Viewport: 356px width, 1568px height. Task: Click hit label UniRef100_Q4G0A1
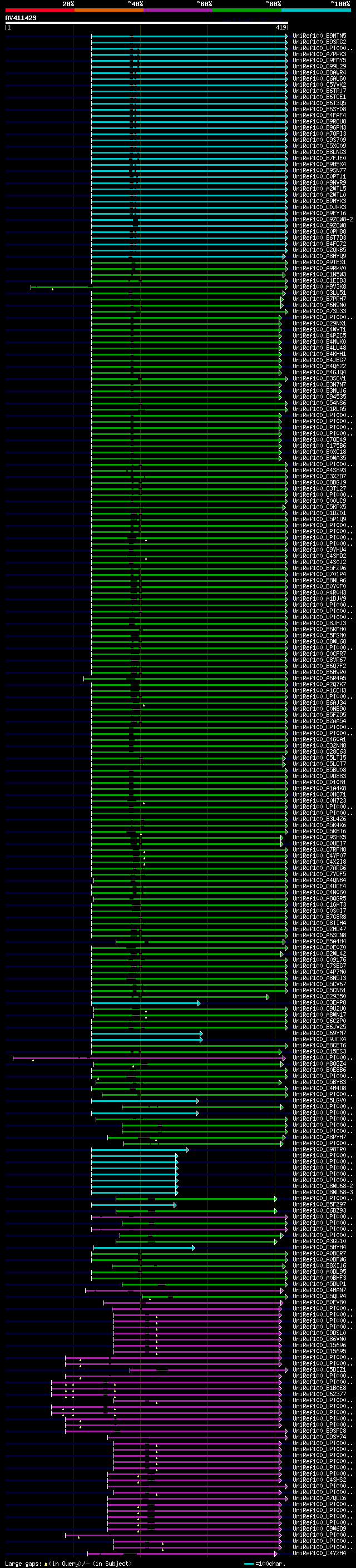319,740
